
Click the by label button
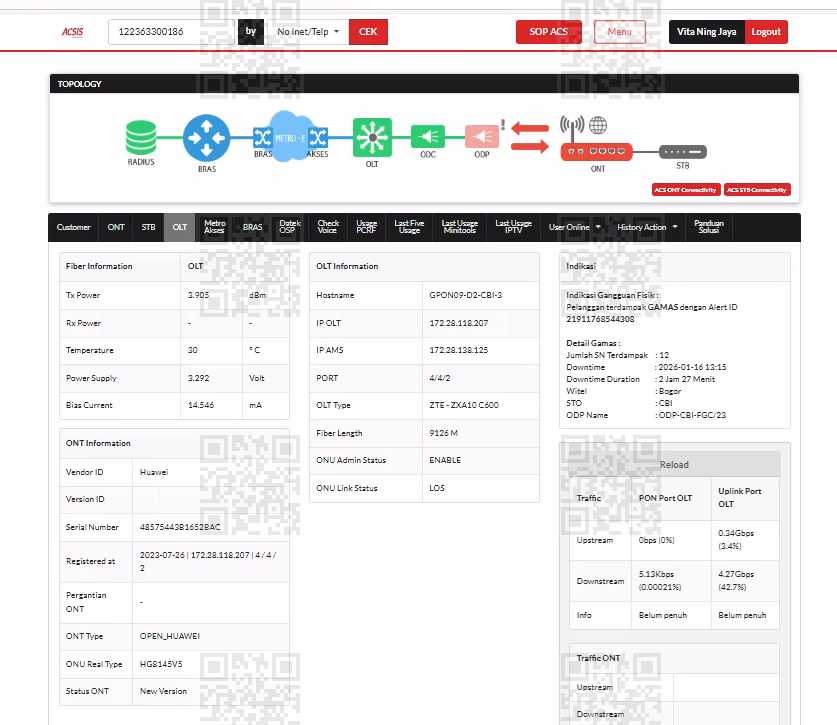[x=251, y=32]
